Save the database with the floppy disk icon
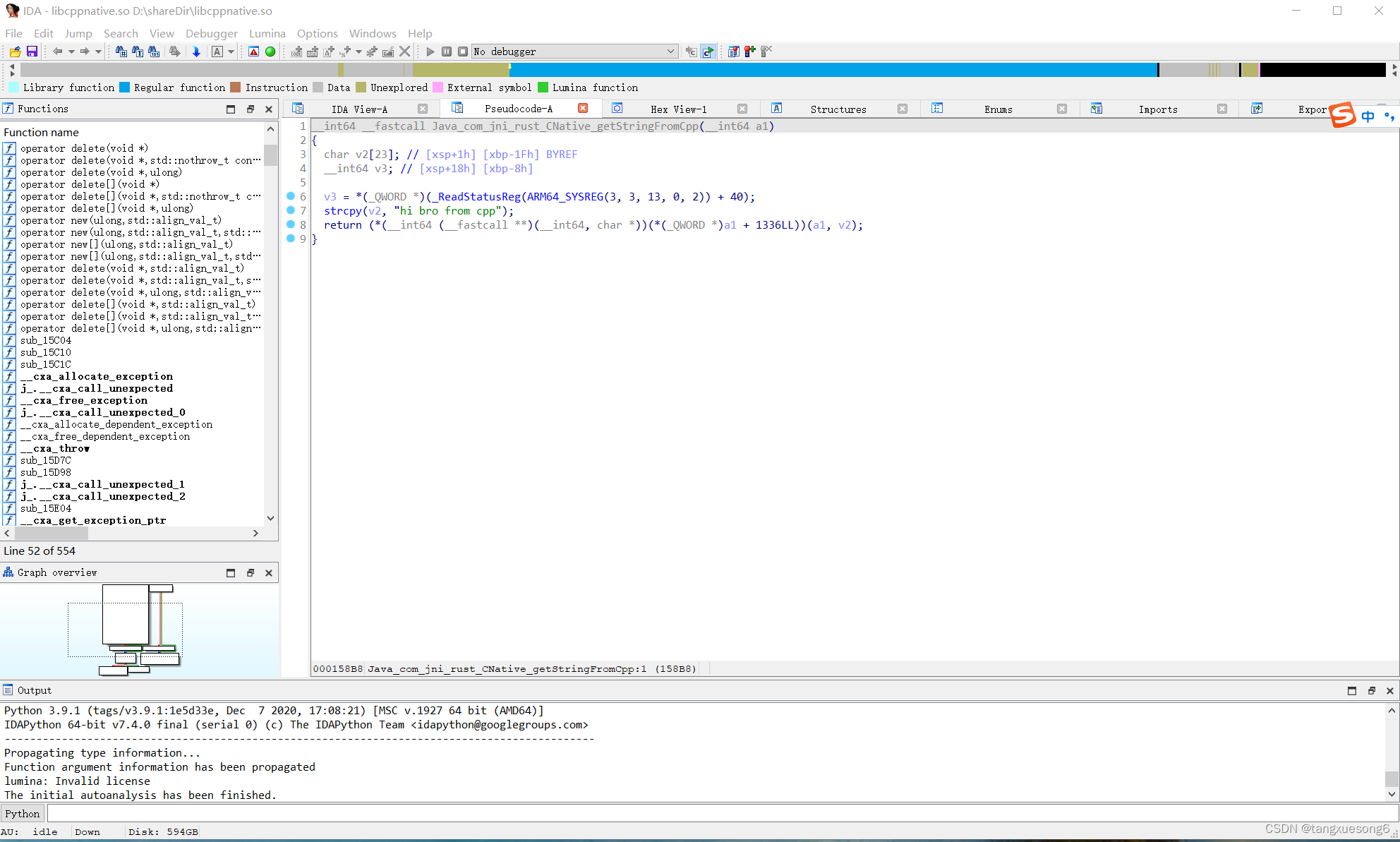Image resolution: width=1400 pixels, height=842 pixels. pyautogui.click(x=32, y=52)
